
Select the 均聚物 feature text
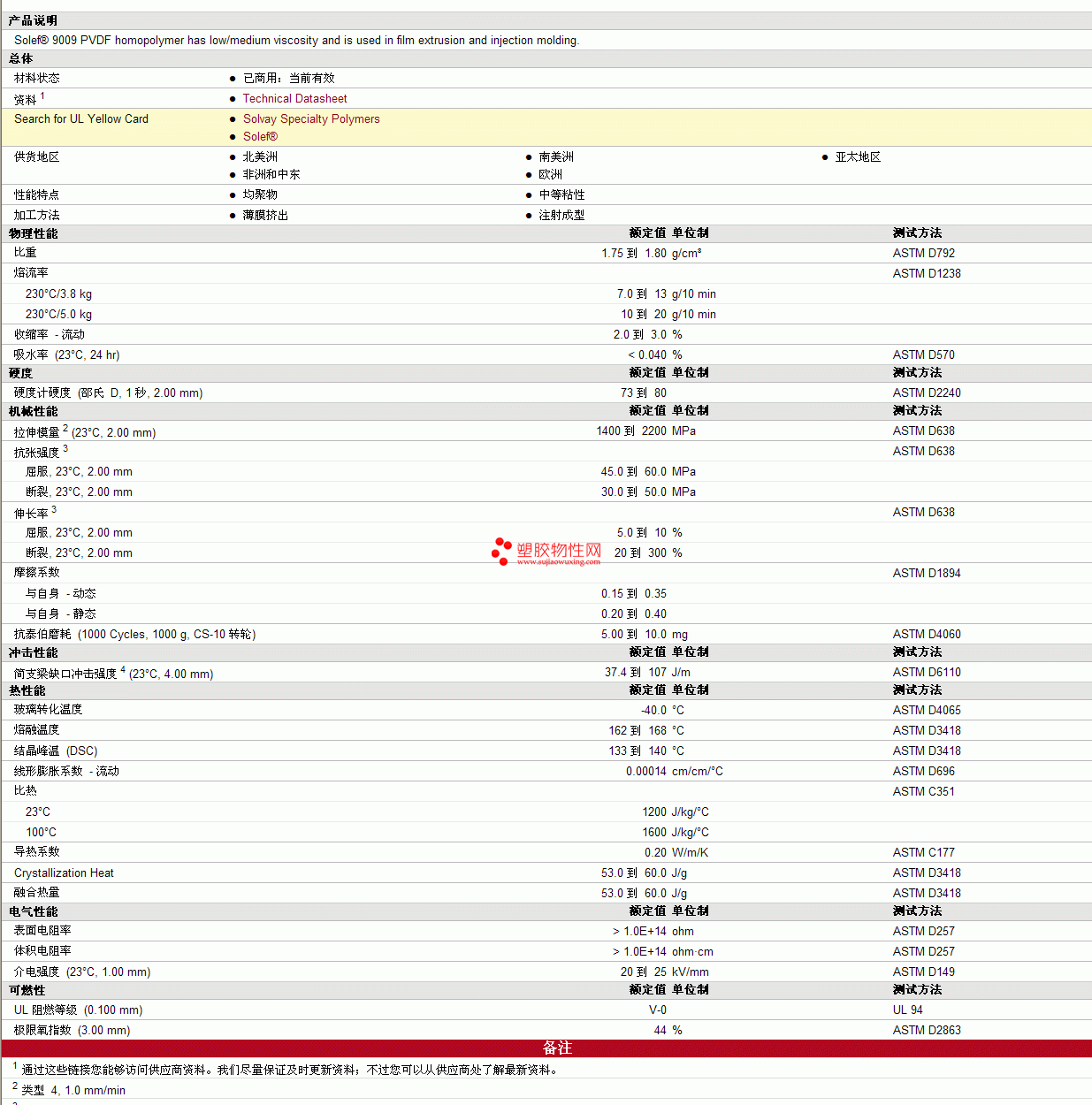[x=260, y=194]
